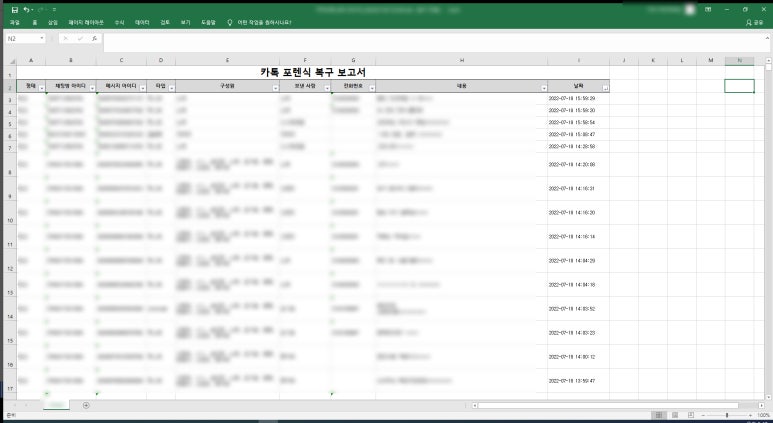Switch to Page Break Preview icon

[x=691, y=416]
